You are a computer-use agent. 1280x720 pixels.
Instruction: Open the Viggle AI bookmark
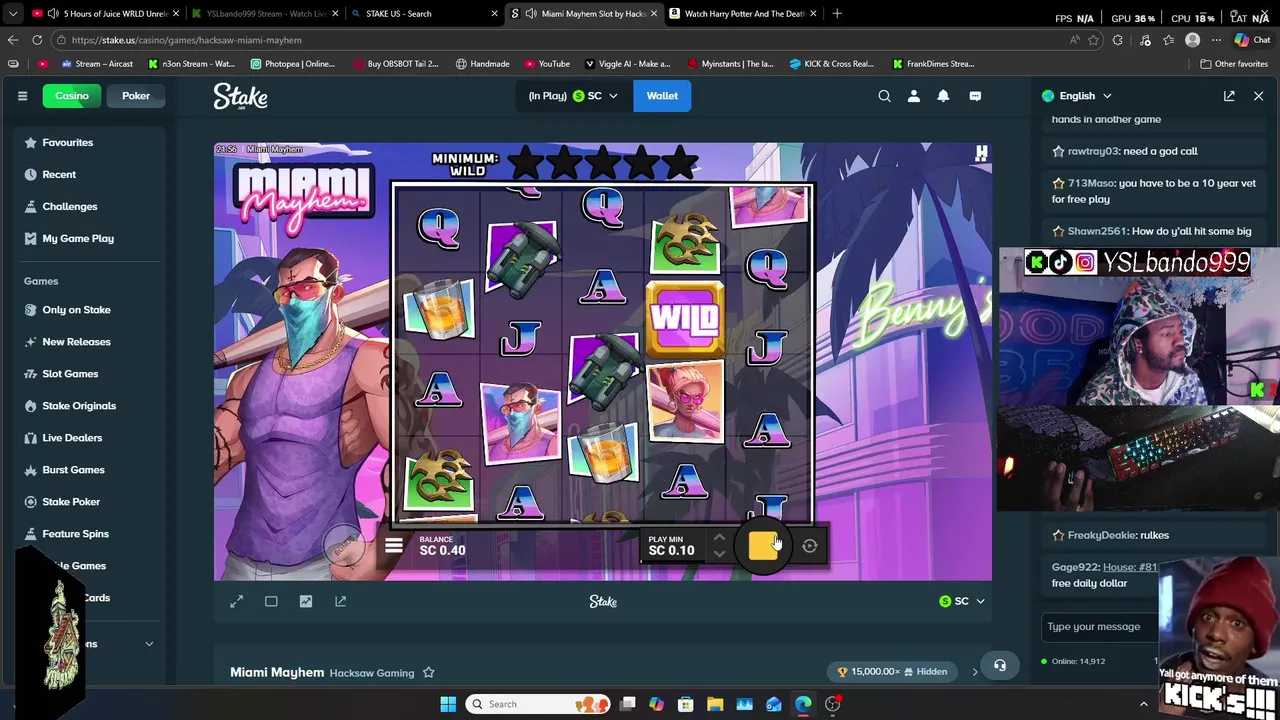(x=628, y=64)
